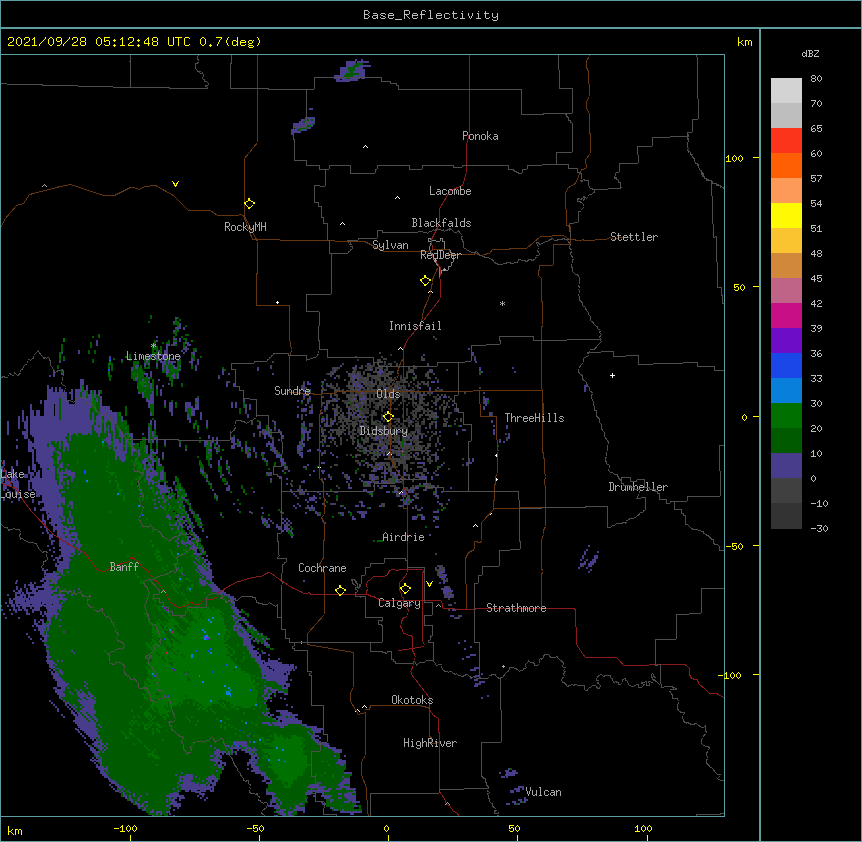Click the 57 value on dBZ legend

[x=816, y=179]
